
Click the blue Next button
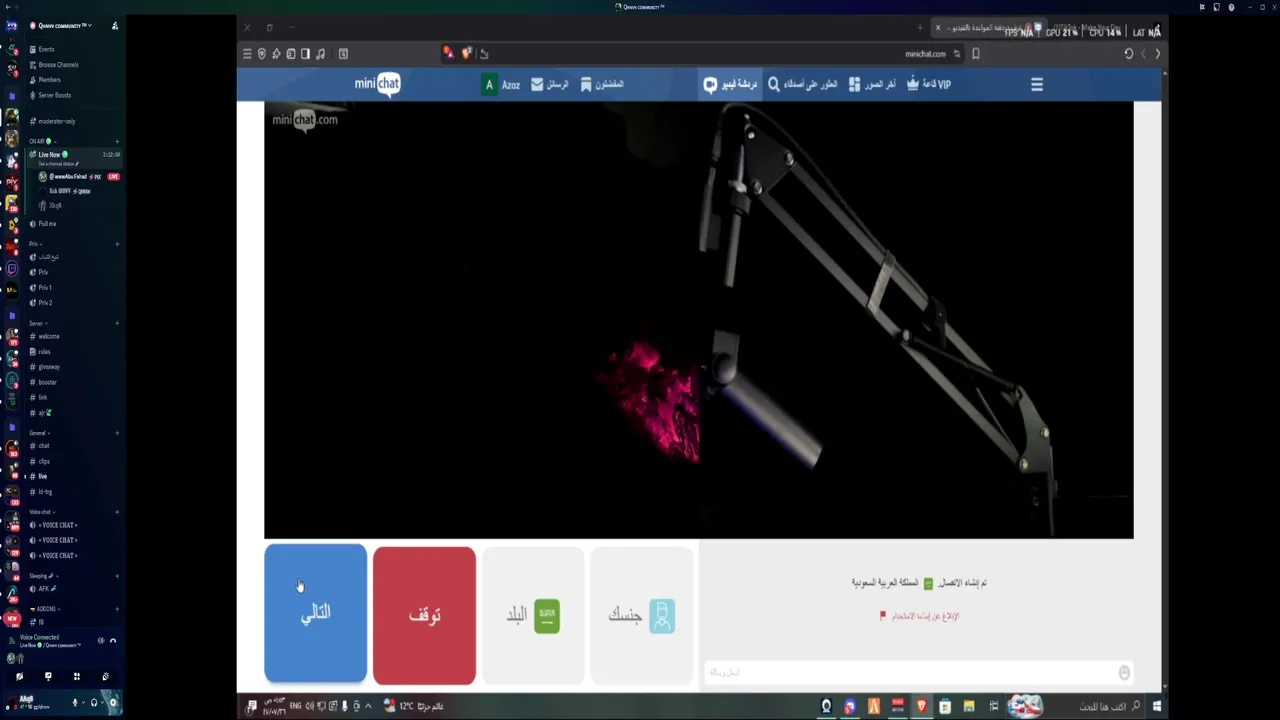(315, 614)
